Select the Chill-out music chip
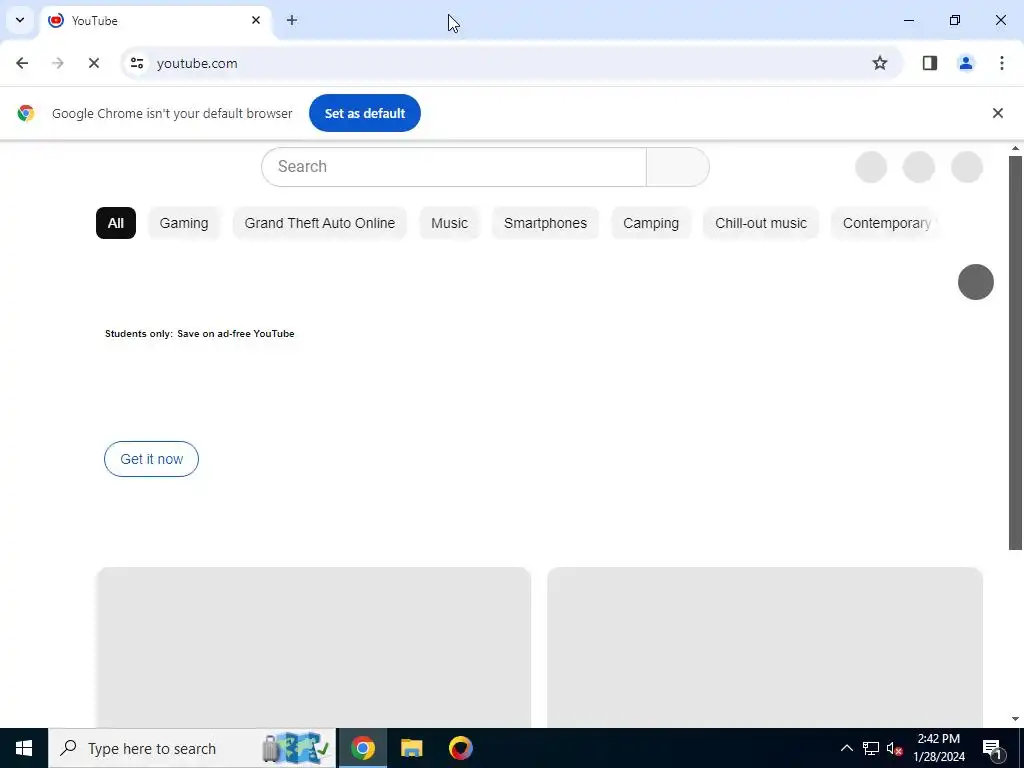This screenshot has height=768, width=1024. coord(761,223)
